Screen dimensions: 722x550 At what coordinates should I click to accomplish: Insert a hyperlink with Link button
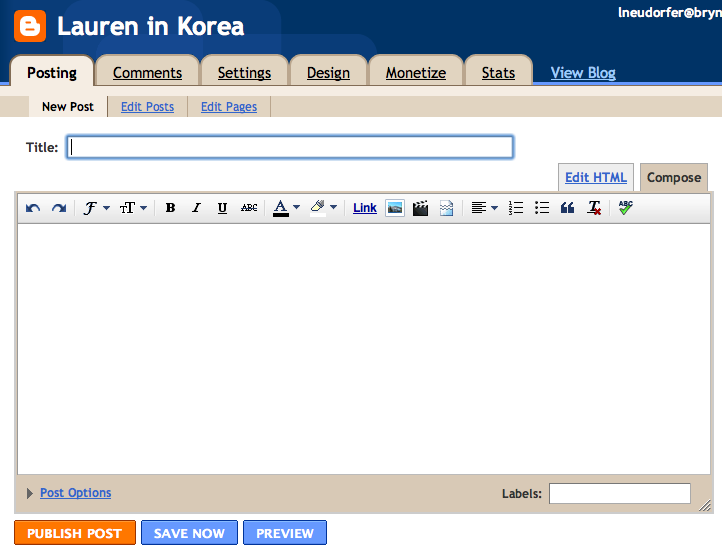(x=365, y=208)
